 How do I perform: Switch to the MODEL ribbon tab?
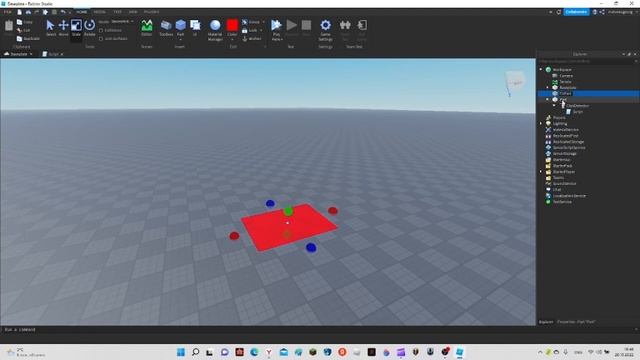(100, 12)
